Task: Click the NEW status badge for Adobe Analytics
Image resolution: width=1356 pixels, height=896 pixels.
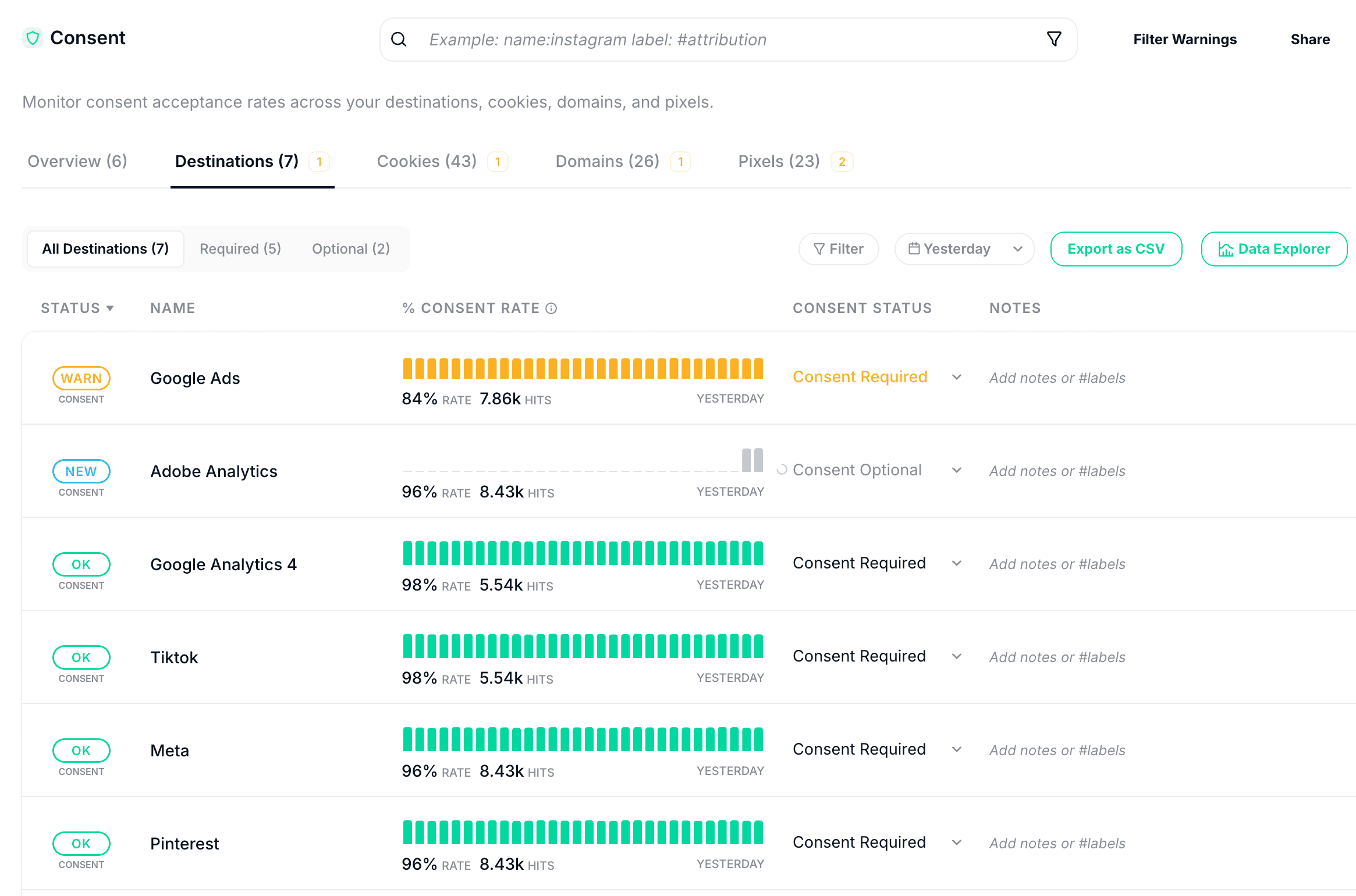Action: [81, 471]
